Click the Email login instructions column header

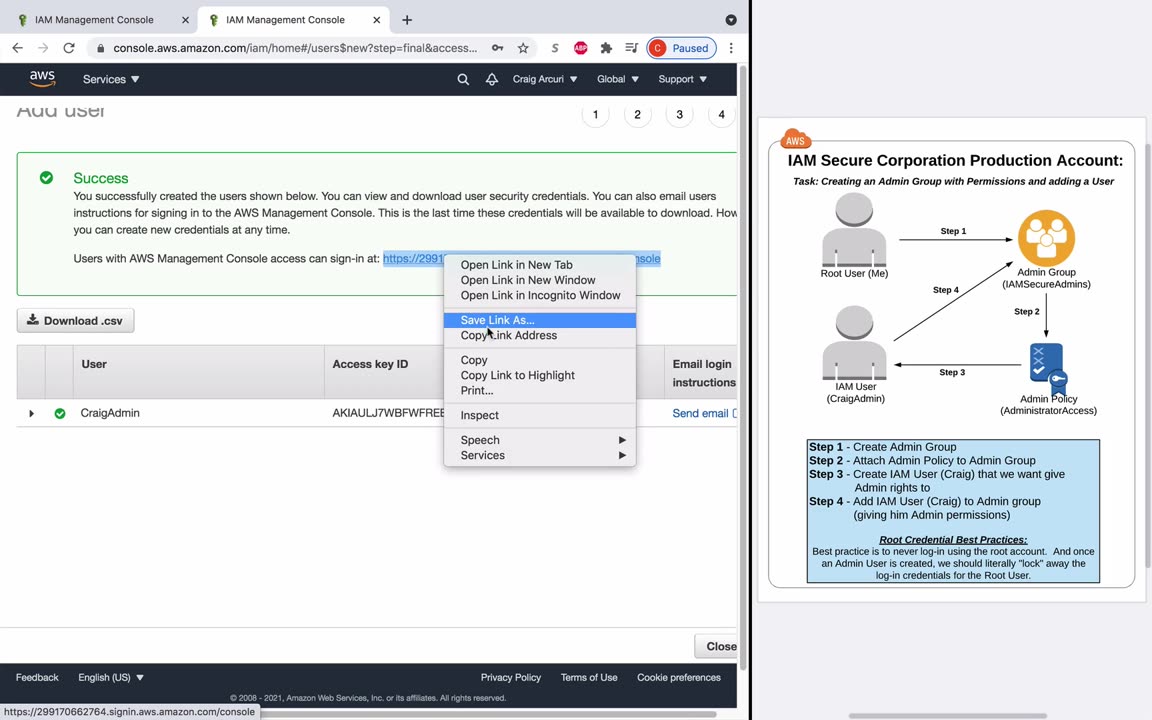(703, 372)
